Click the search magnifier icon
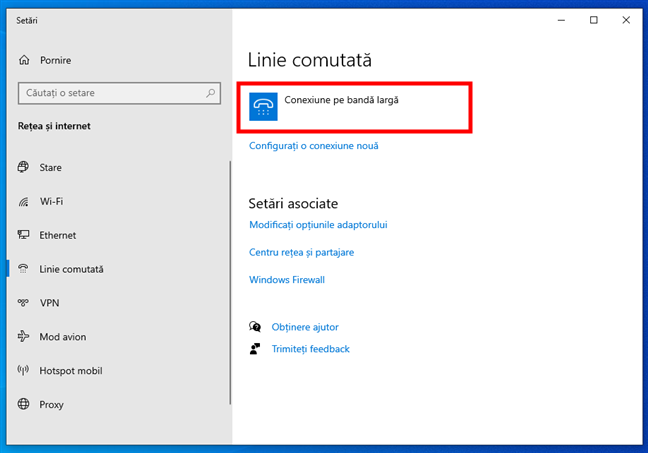Image resolution: width=648 pixels, height=453 pixels. coord(211,93)
